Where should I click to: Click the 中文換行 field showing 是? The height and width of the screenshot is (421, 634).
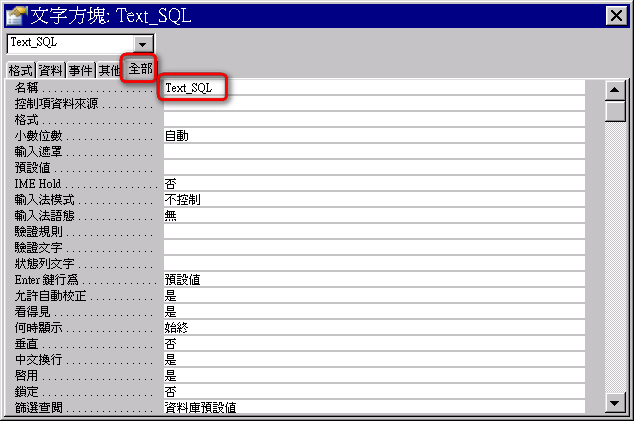click(374, 360)
